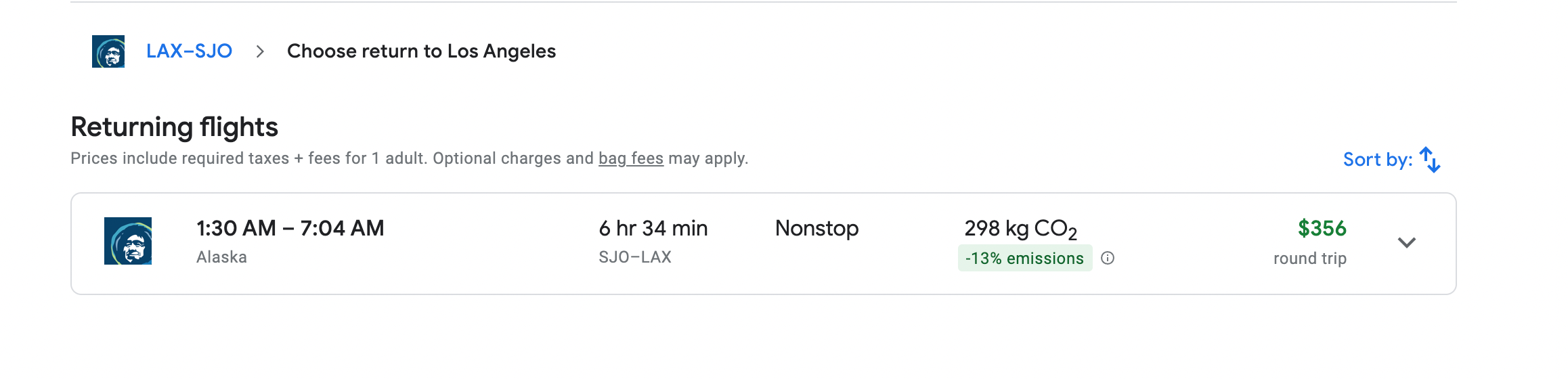Click the sort up-down arrows icon
The image size is (1568, 379).
coord(1429,160)
